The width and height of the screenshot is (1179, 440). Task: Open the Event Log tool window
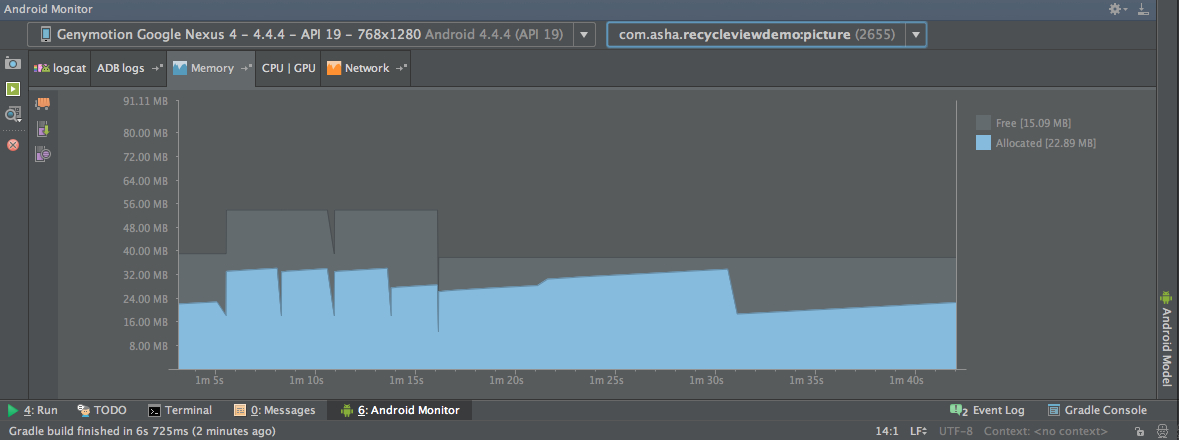click(987, 411)
